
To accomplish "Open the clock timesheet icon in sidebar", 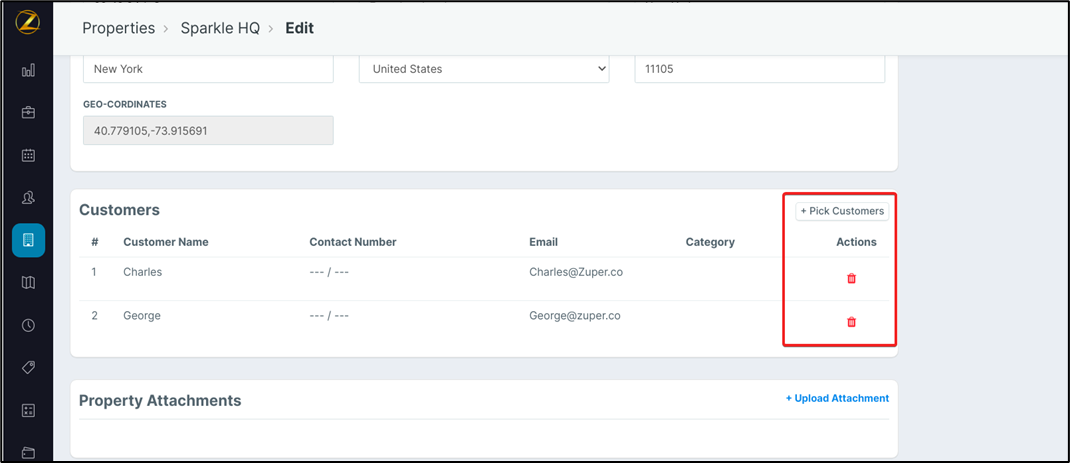I will (x=28, y=325).
